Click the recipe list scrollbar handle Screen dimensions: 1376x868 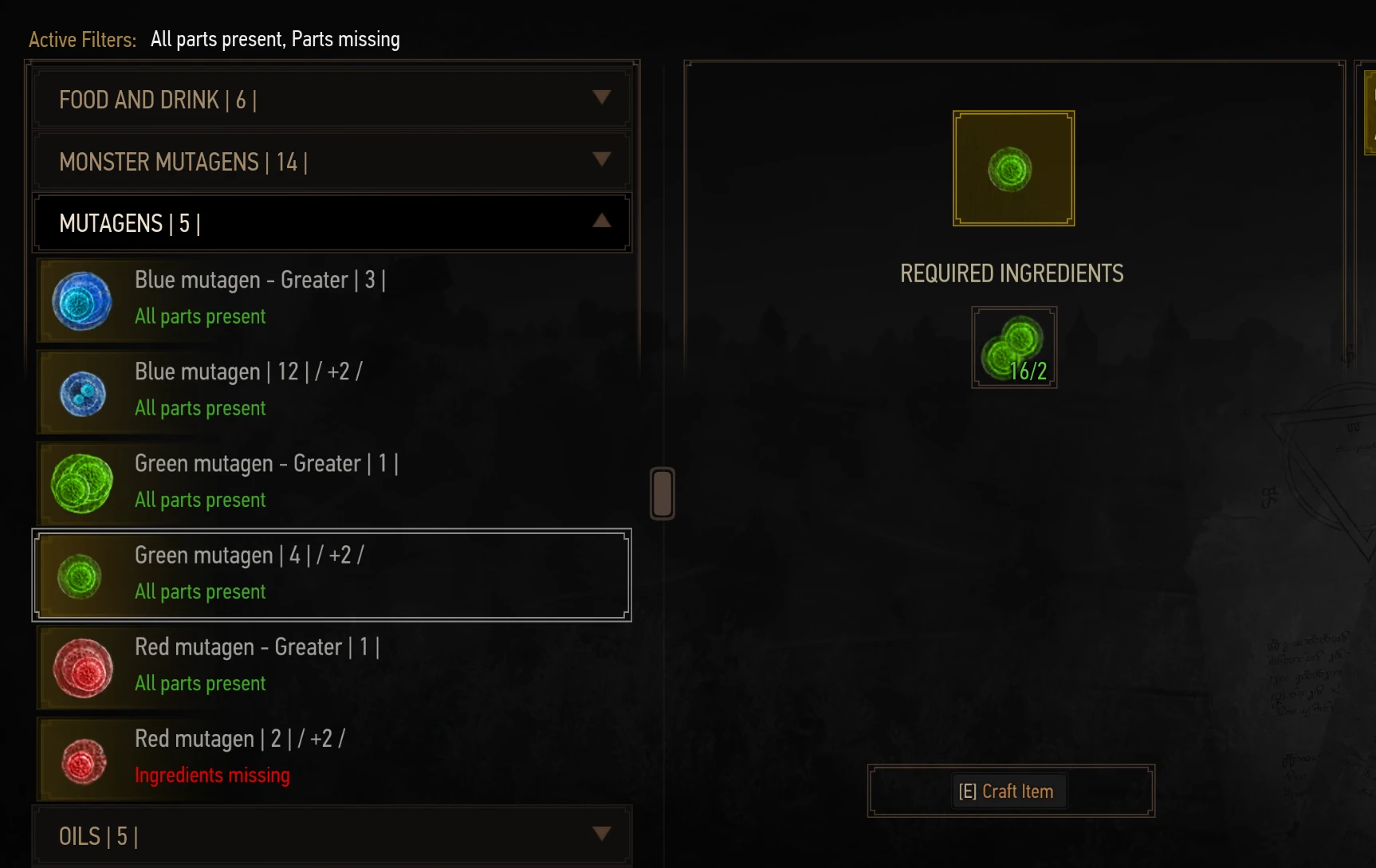click(x=662, y=493)
